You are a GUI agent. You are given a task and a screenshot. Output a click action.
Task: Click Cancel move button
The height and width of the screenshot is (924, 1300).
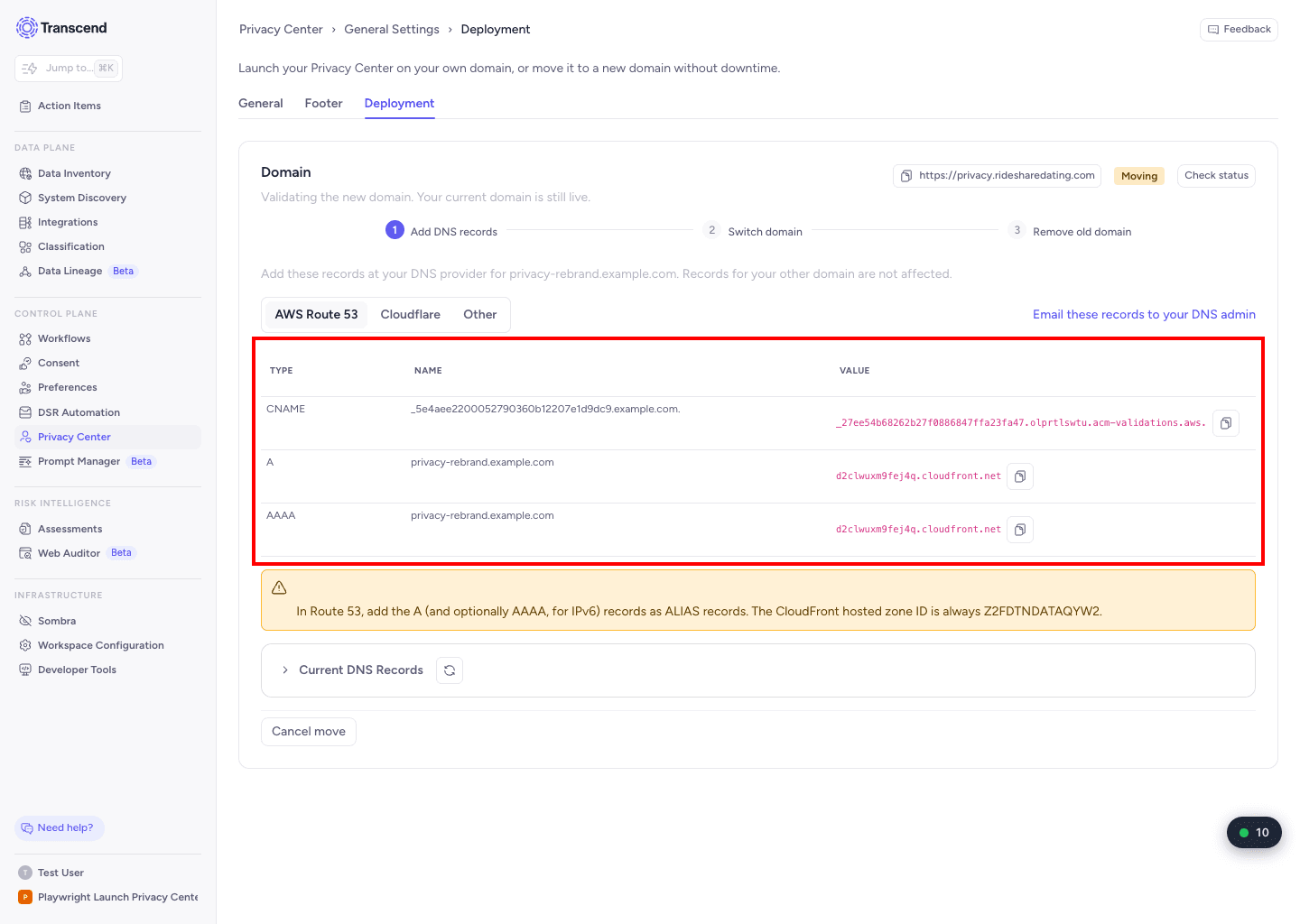pos(309,732)
